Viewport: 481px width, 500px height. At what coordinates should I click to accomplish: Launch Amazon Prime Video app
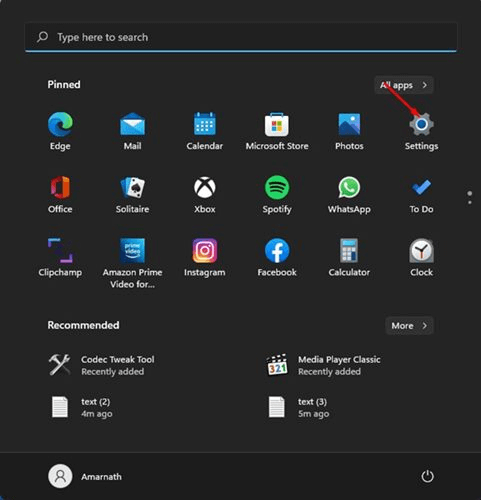pyautogui.click(x=132, y=263)
